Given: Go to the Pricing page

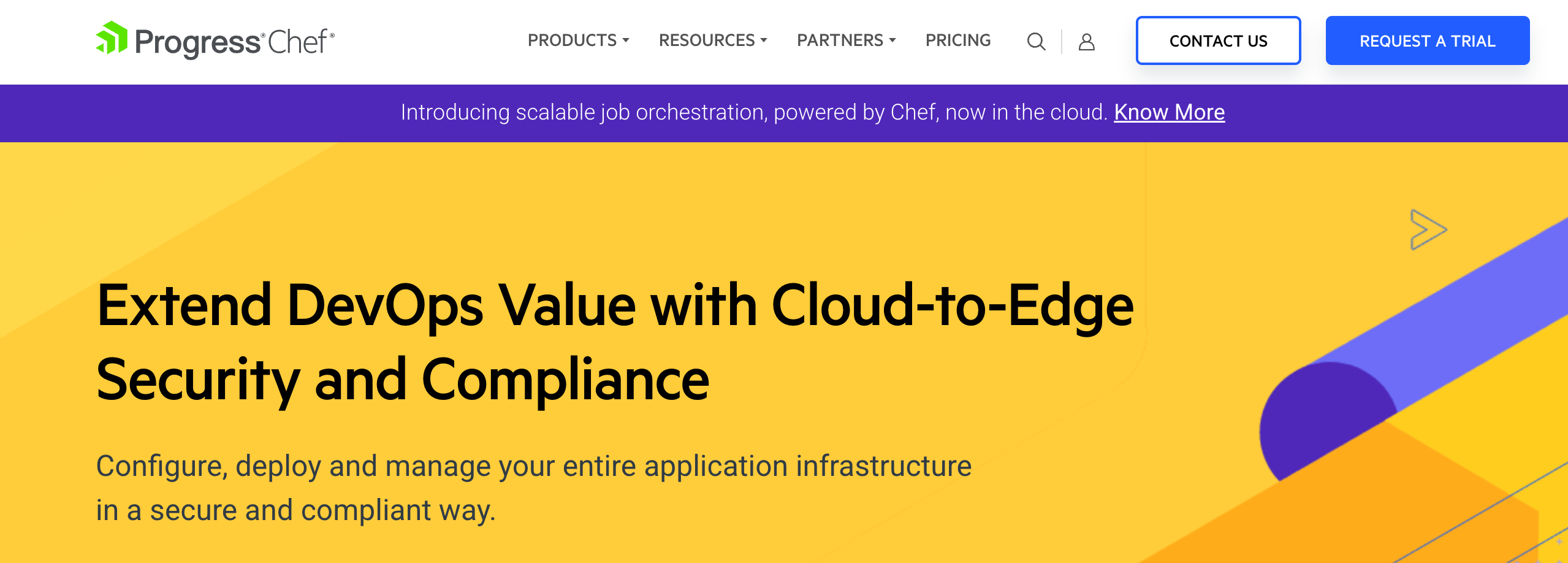Looking at the screenshot, I should [958, 40].
